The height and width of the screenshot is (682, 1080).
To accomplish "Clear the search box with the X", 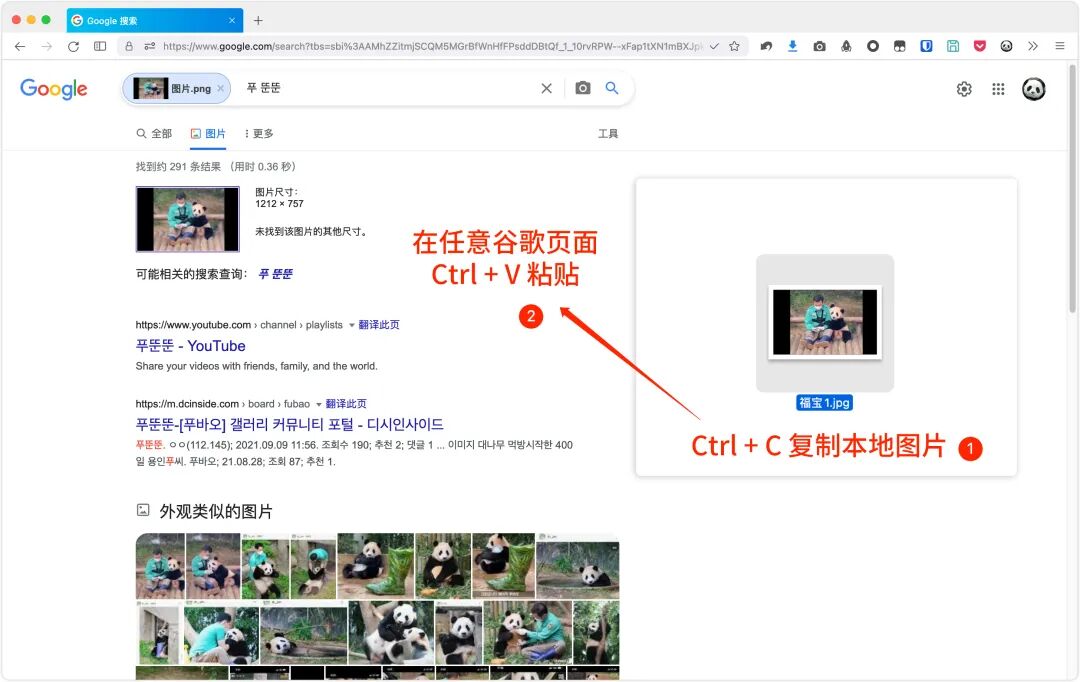I will (x=546, y=88).
